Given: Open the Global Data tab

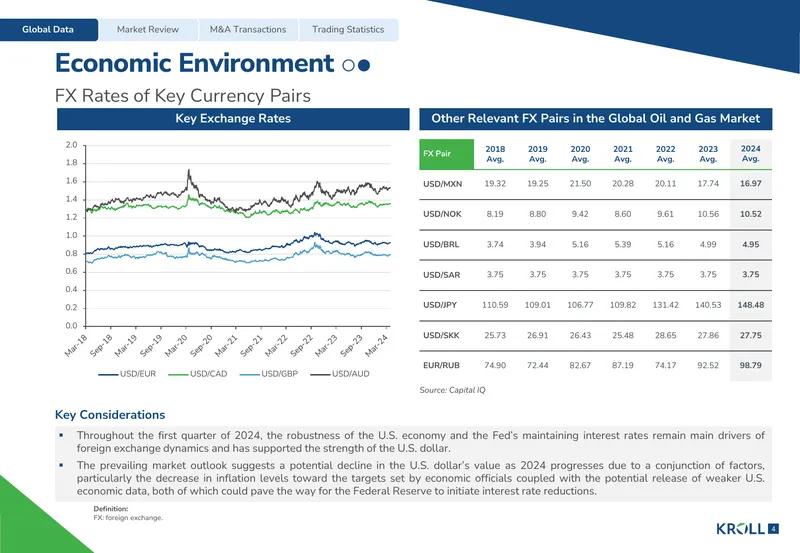Looking at the screenshot, I should (x=48, y=30).
